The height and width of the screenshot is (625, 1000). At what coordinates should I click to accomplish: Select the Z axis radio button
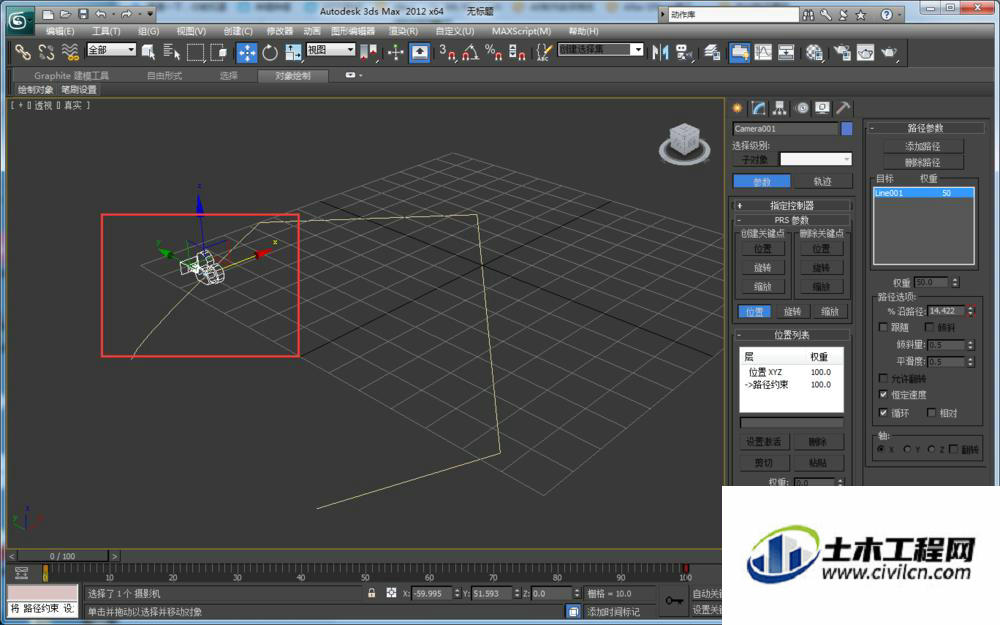(x=931, y=449)
